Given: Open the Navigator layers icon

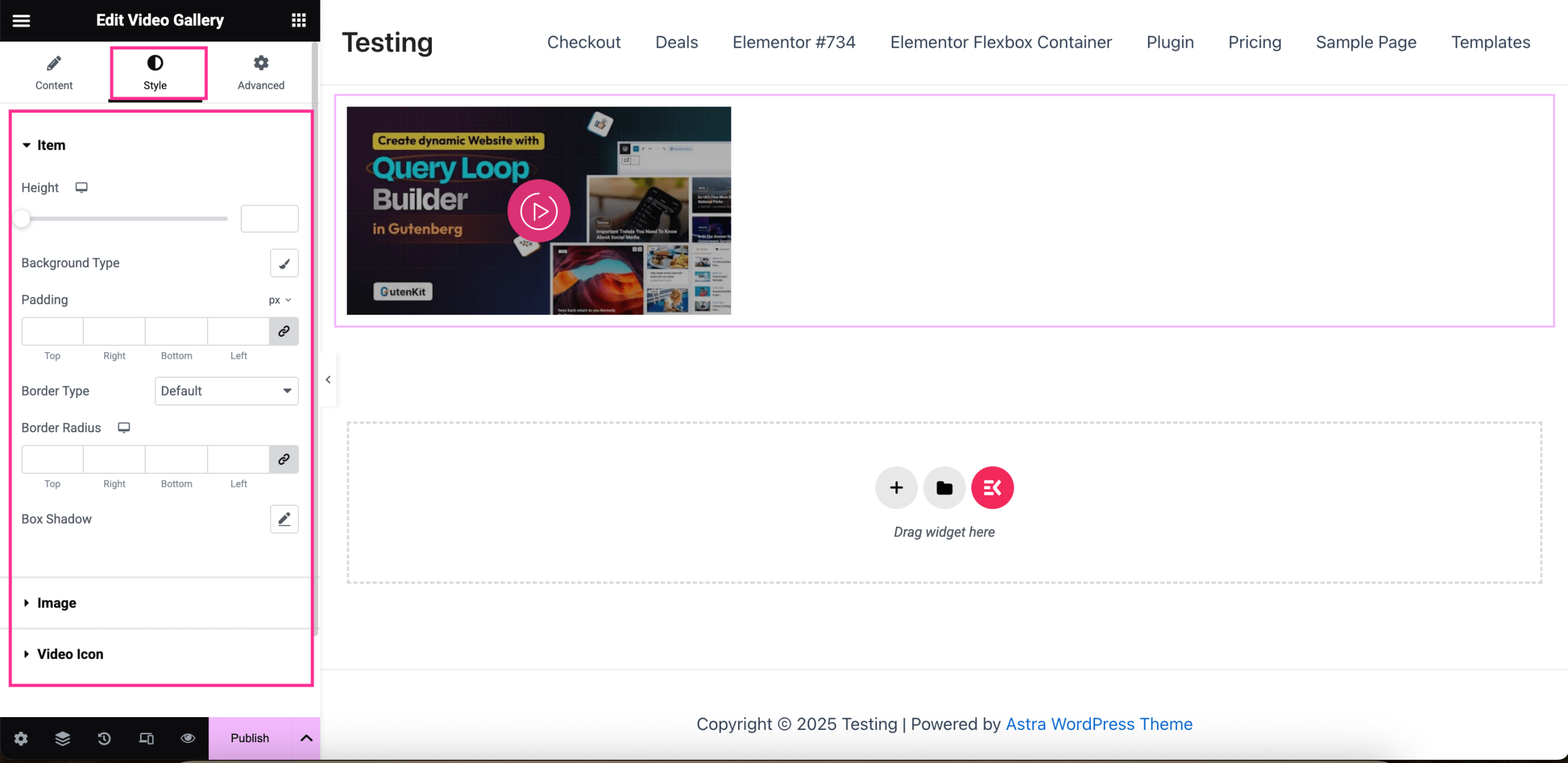Looking at the screenshot, I should (62, 739).
